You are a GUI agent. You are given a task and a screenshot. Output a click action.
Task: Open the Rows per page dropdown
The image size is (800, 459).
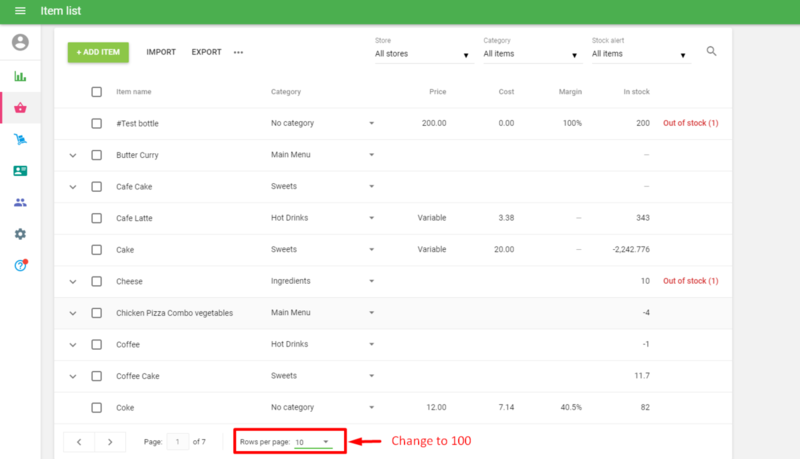(312, 441)
